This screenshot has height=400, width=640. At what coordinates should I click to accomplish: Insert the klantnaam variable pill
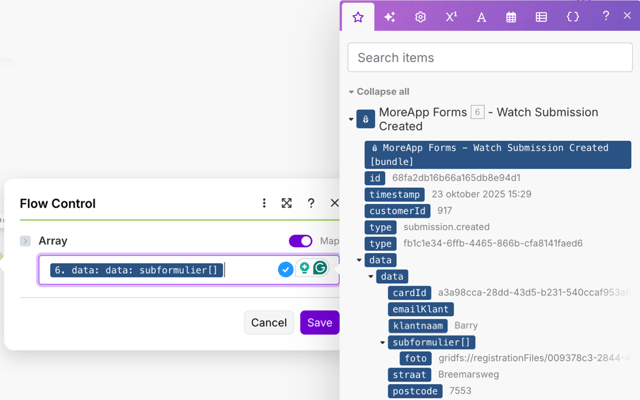click(418, 326)
